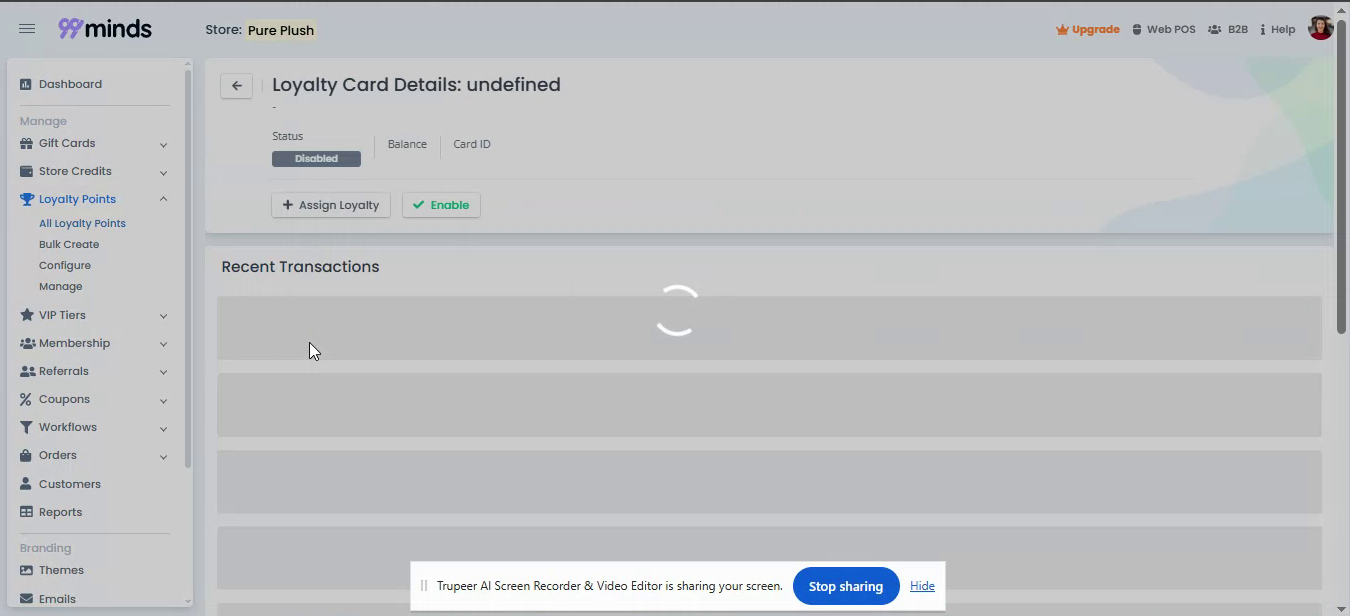Click the Referrals users icon

(x=27, y=371)
